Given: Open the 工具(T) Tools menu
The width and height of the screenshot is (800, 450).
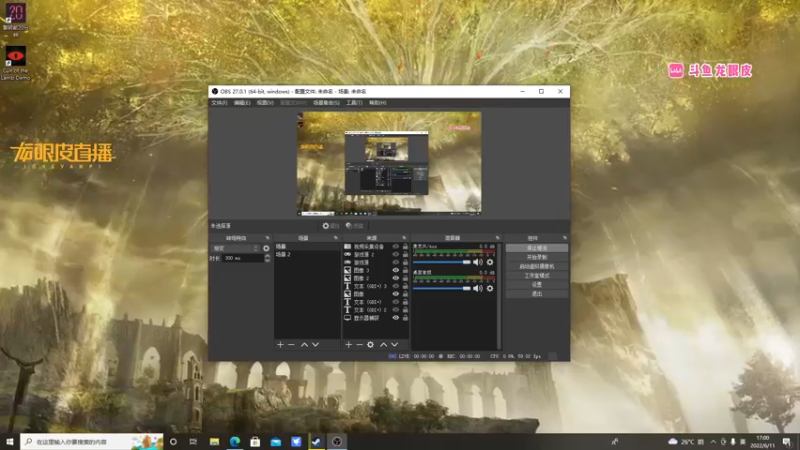Looking at the screenshot, I should click(354, 103).
